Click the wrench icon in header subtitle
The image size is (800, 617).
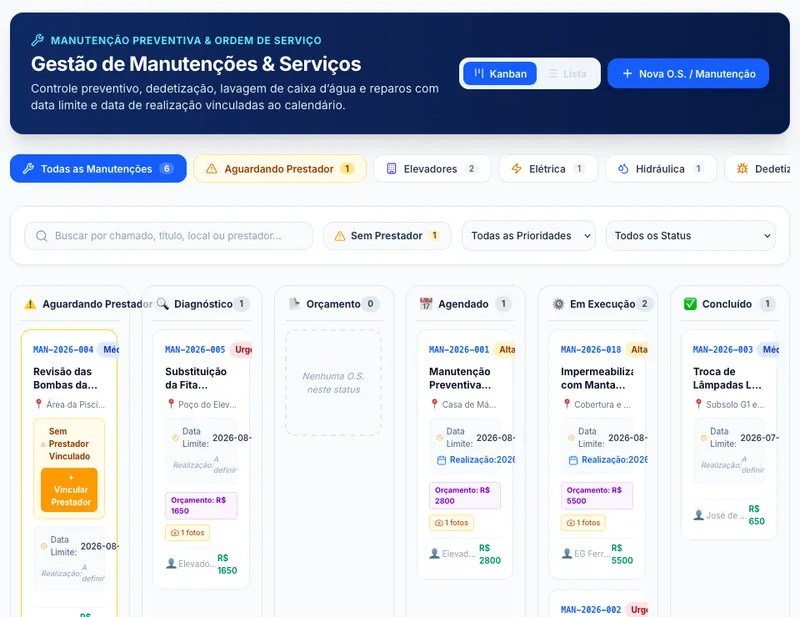pyautogui.click(x=37, y=40)
